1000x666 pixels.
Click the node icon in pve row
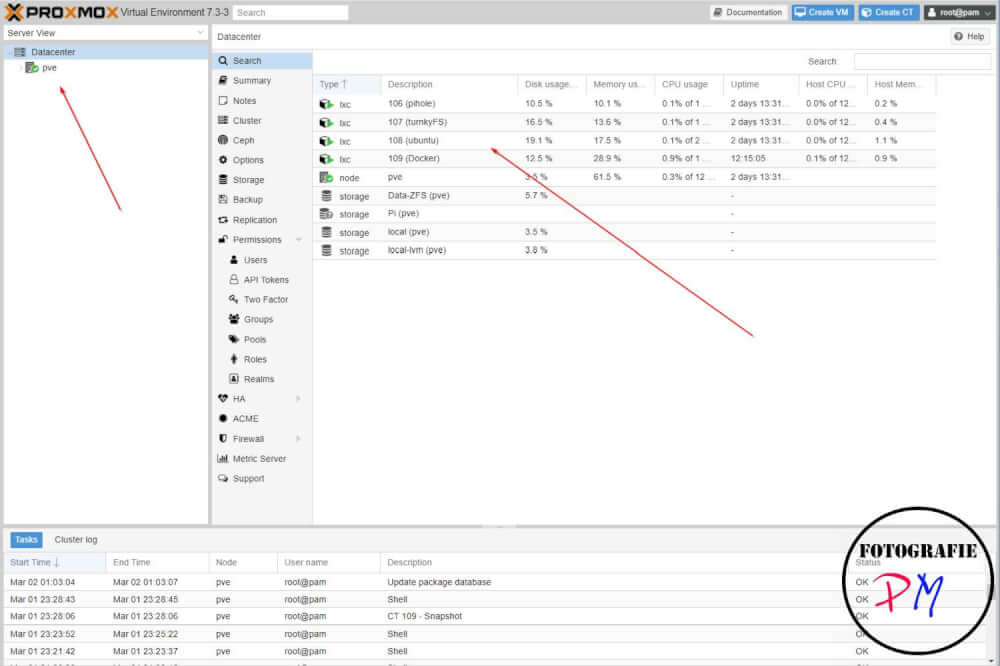pyautogui.click(x=326, y=177)
